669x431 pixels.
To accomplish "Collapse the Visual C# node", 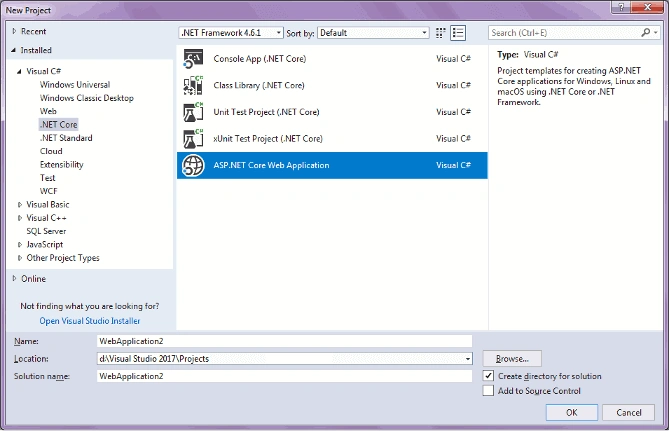I will pos(19,71).
